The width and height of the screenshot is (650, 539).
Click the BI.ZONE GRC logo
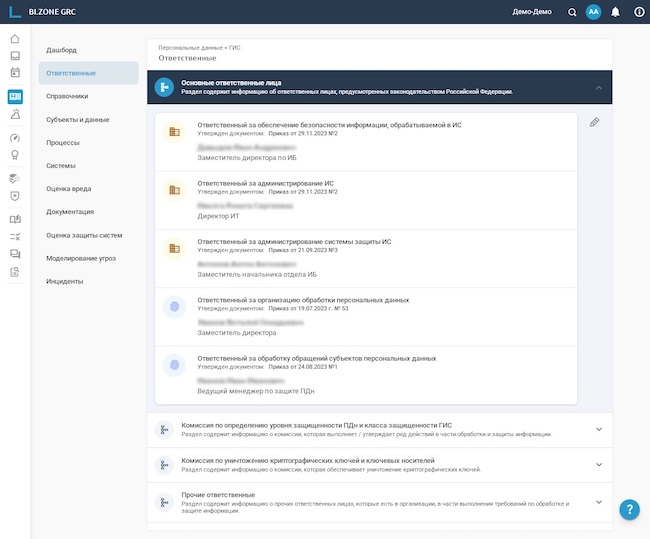[x=43, y=12]
